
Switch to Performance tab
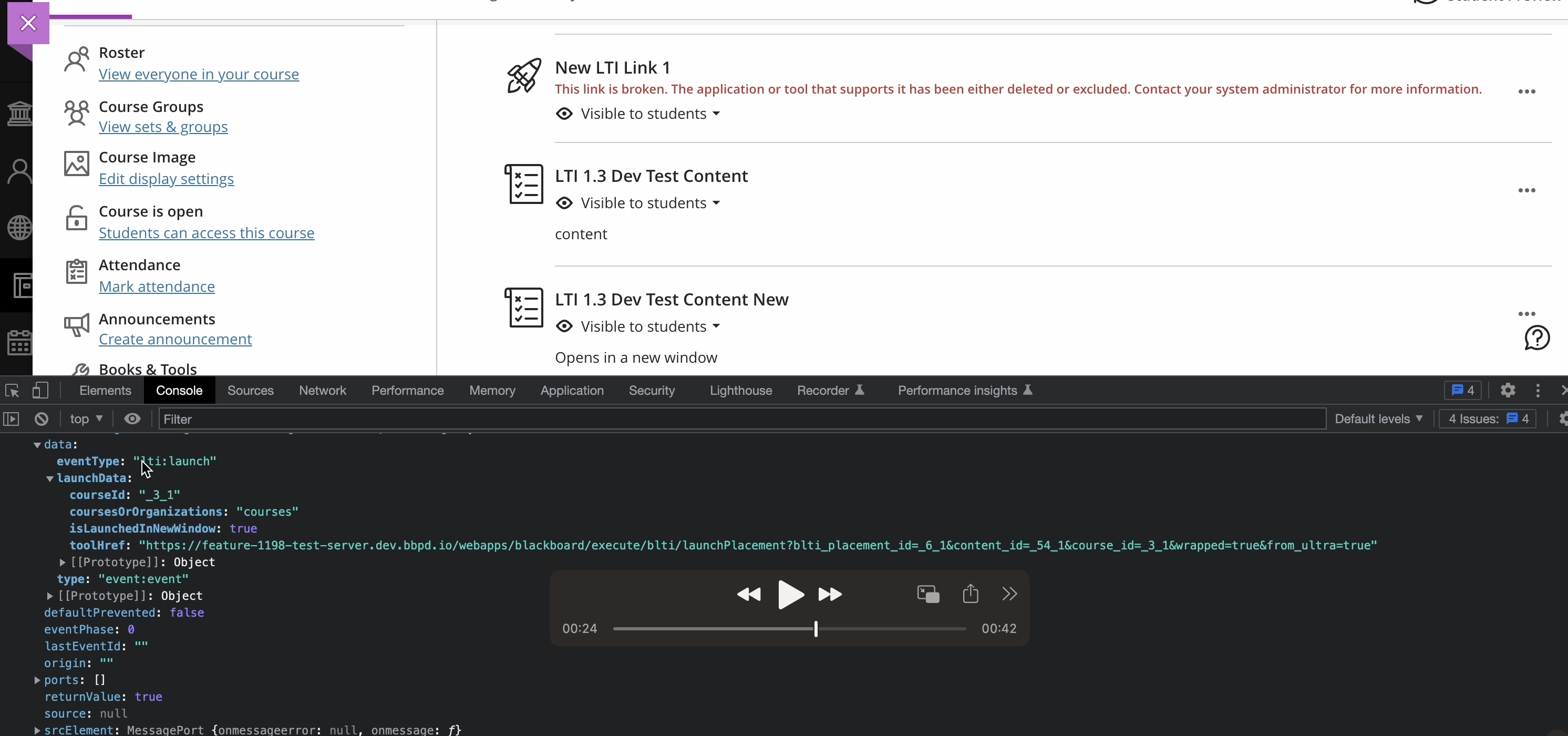(407, 390)
